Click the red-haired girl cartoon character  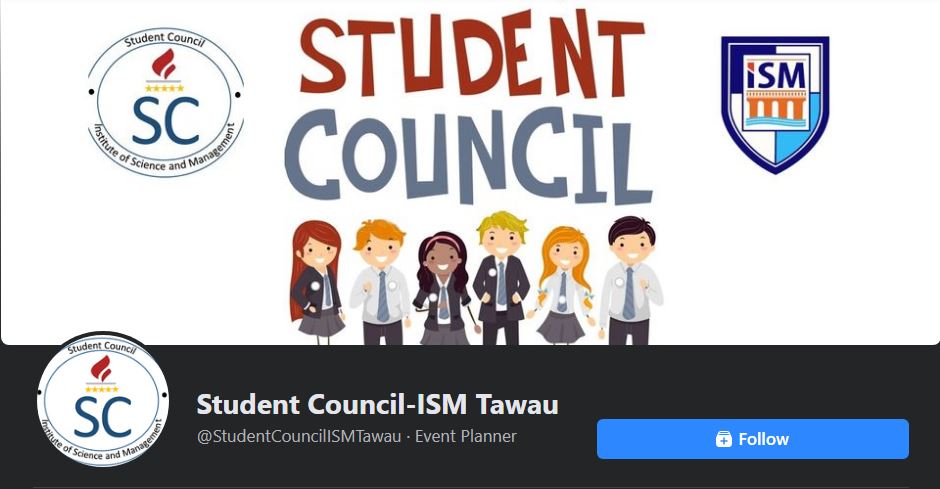[x=317, y=282]
